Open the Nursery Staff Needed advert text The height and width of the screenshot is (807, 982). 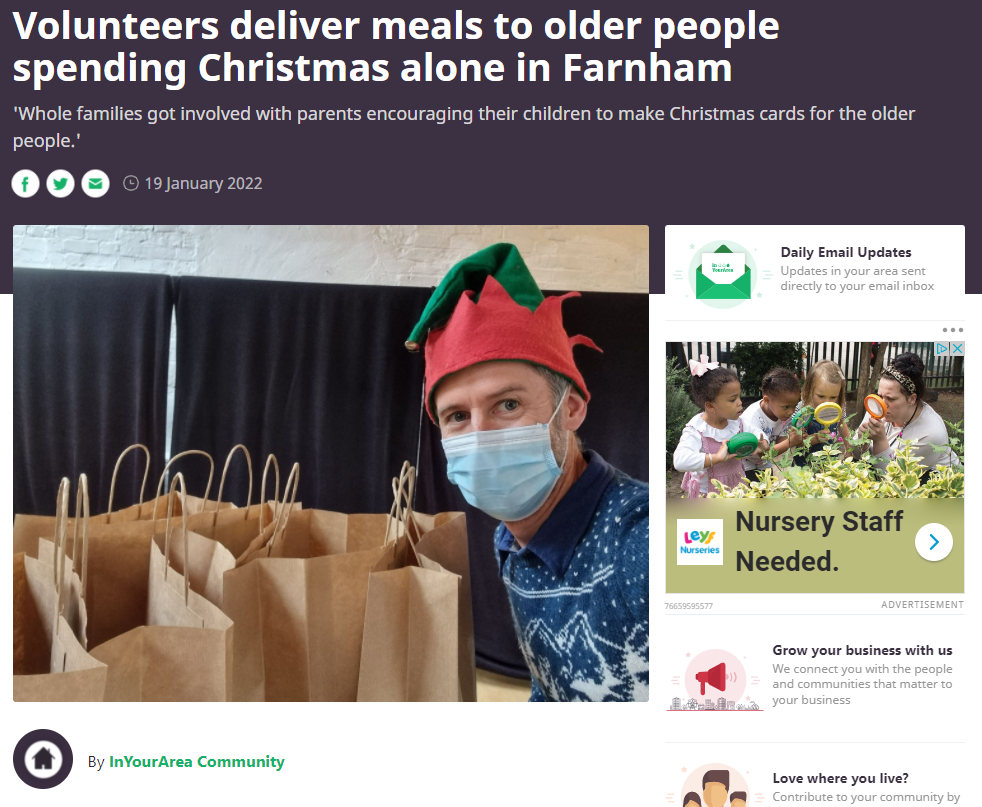click(x=819, y=541)
